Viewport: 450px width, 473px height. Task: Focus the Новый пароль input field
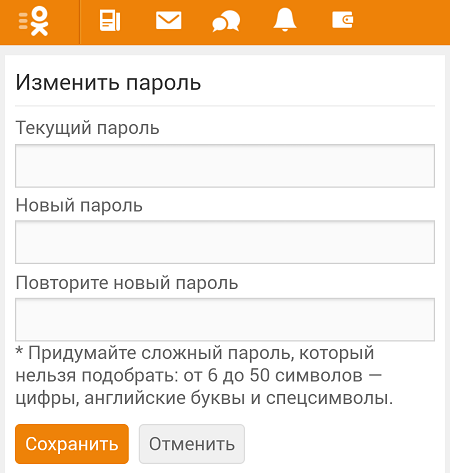point(225,242)
